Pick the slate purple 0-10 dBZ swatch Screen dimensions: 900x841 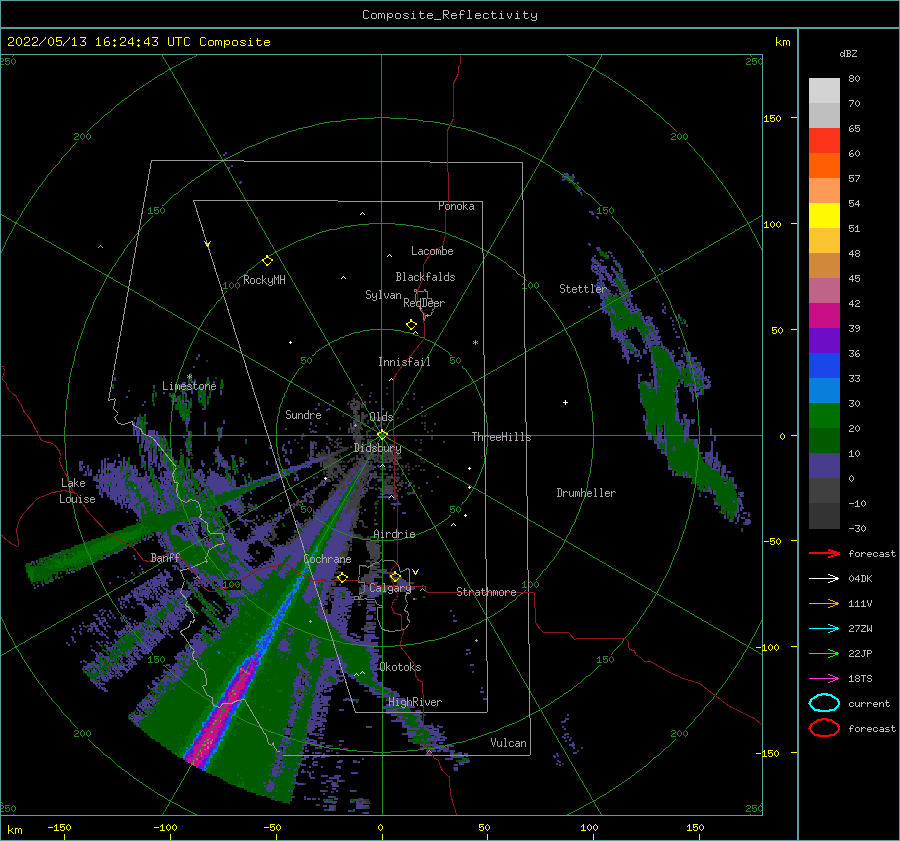point(824,466)
